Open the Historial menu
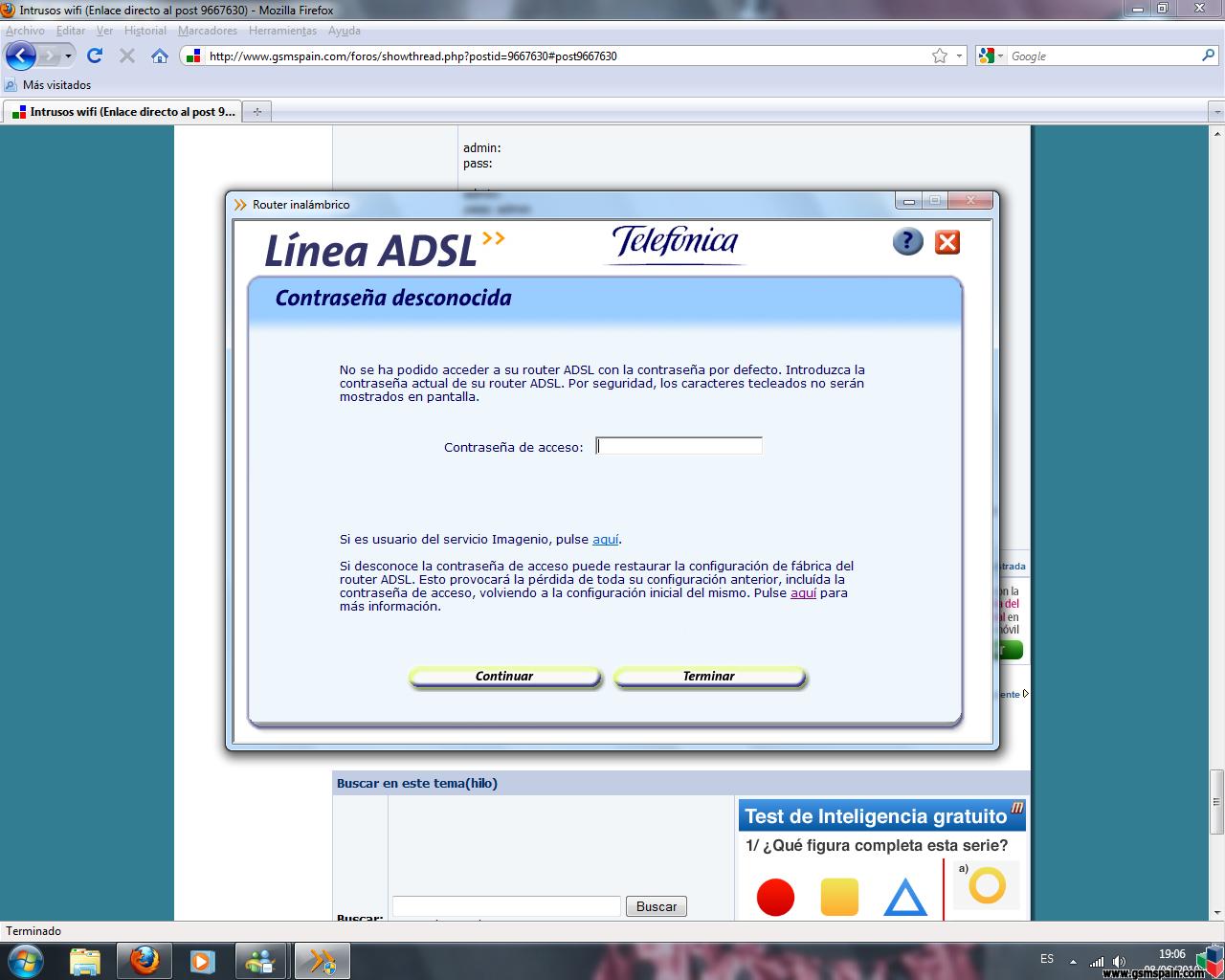The image size is (1225, 980). 145,31
